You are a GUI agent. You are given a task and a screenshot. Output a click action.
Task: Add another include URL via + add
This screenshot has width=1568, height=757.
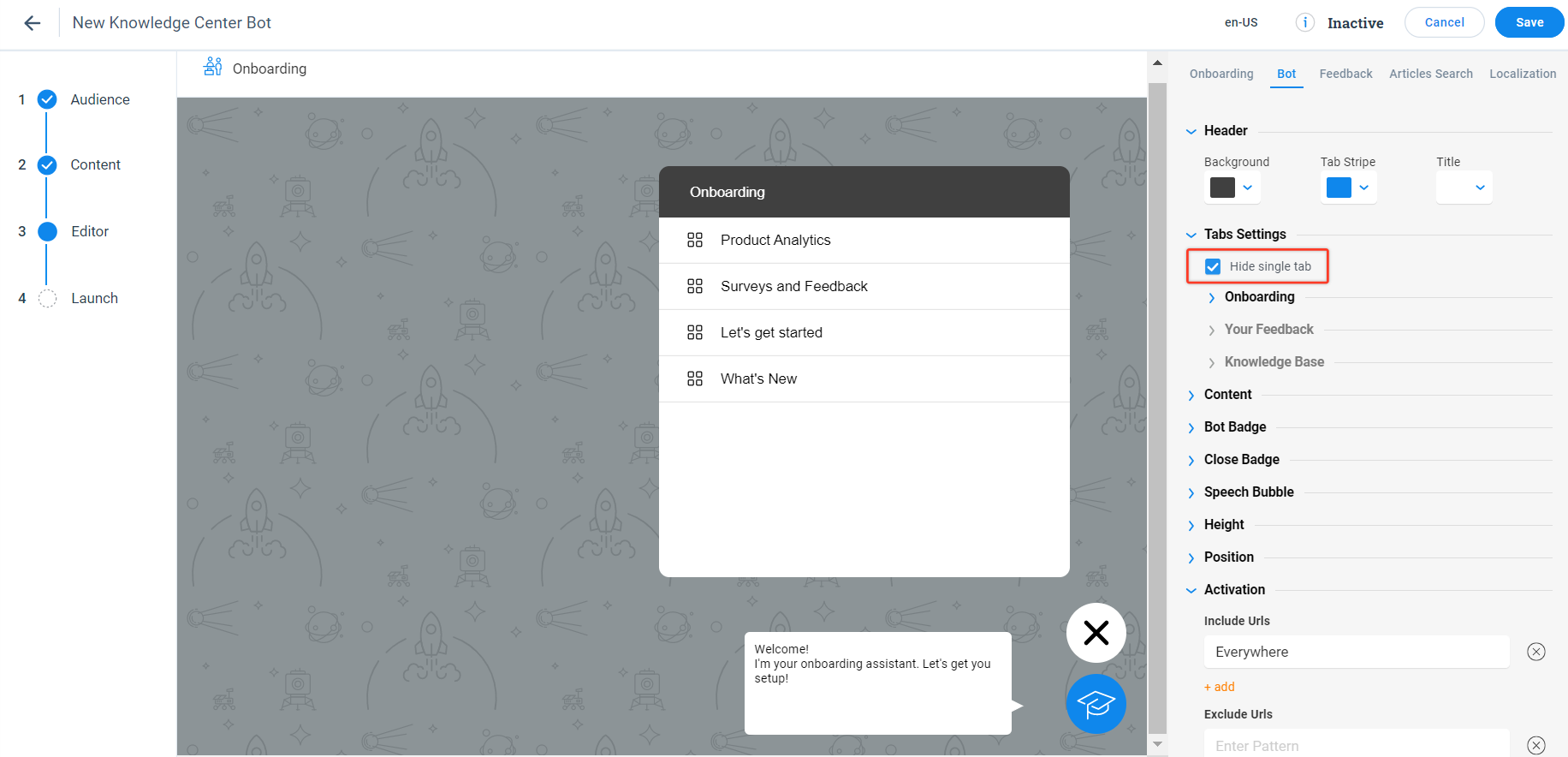tap(1220, 687)
